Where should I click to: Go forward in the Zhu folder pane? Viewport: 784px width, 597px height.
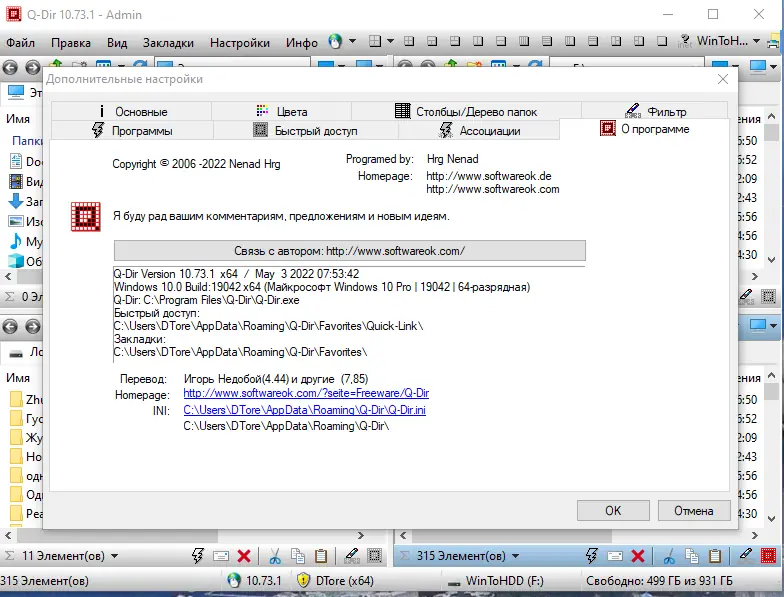pyautogui.click(x=32, y=326)
